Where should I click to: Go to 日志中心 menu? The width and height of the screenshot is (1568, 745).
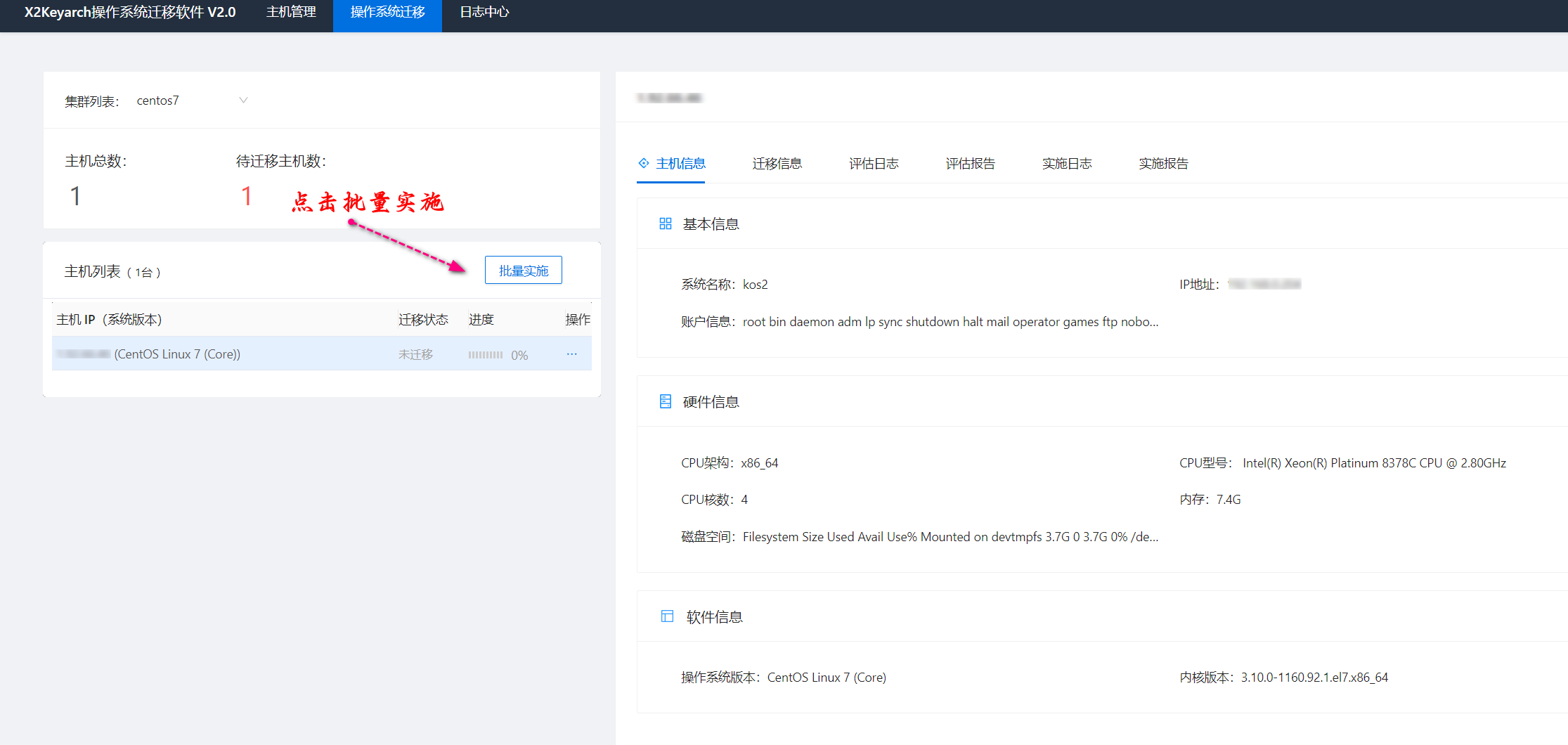(x=484, y=12)
